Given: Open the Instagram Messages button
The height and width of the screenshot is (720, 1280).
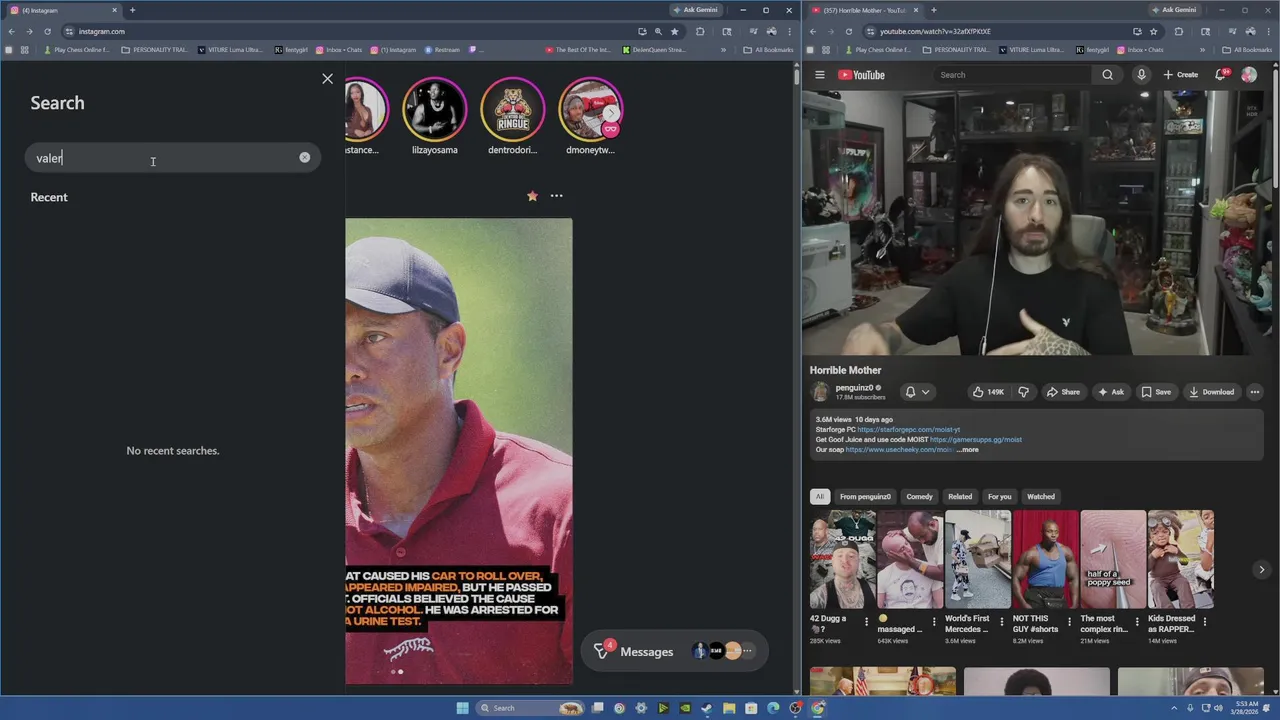Looking at the screenshot, I should pyautogui.click(x=674, y=651).
